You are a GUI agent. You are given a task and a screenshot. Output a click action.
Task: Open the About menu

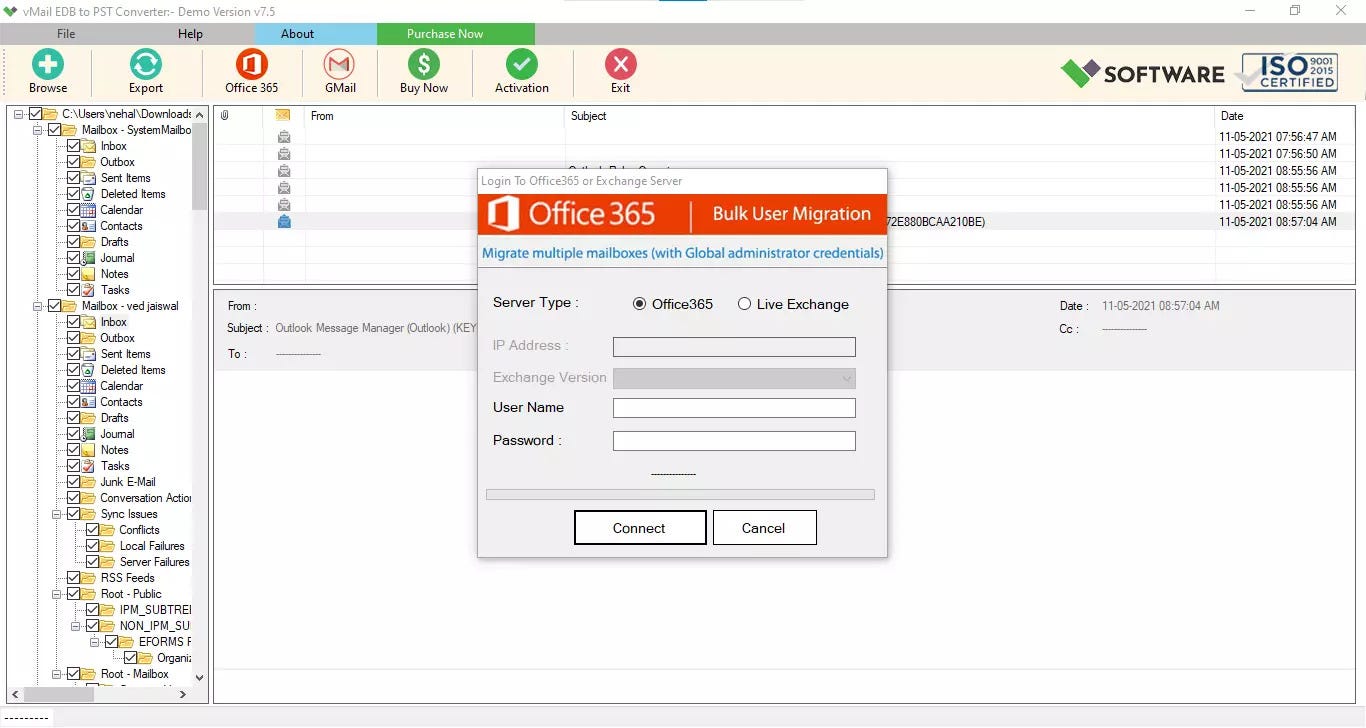(297, 34)
